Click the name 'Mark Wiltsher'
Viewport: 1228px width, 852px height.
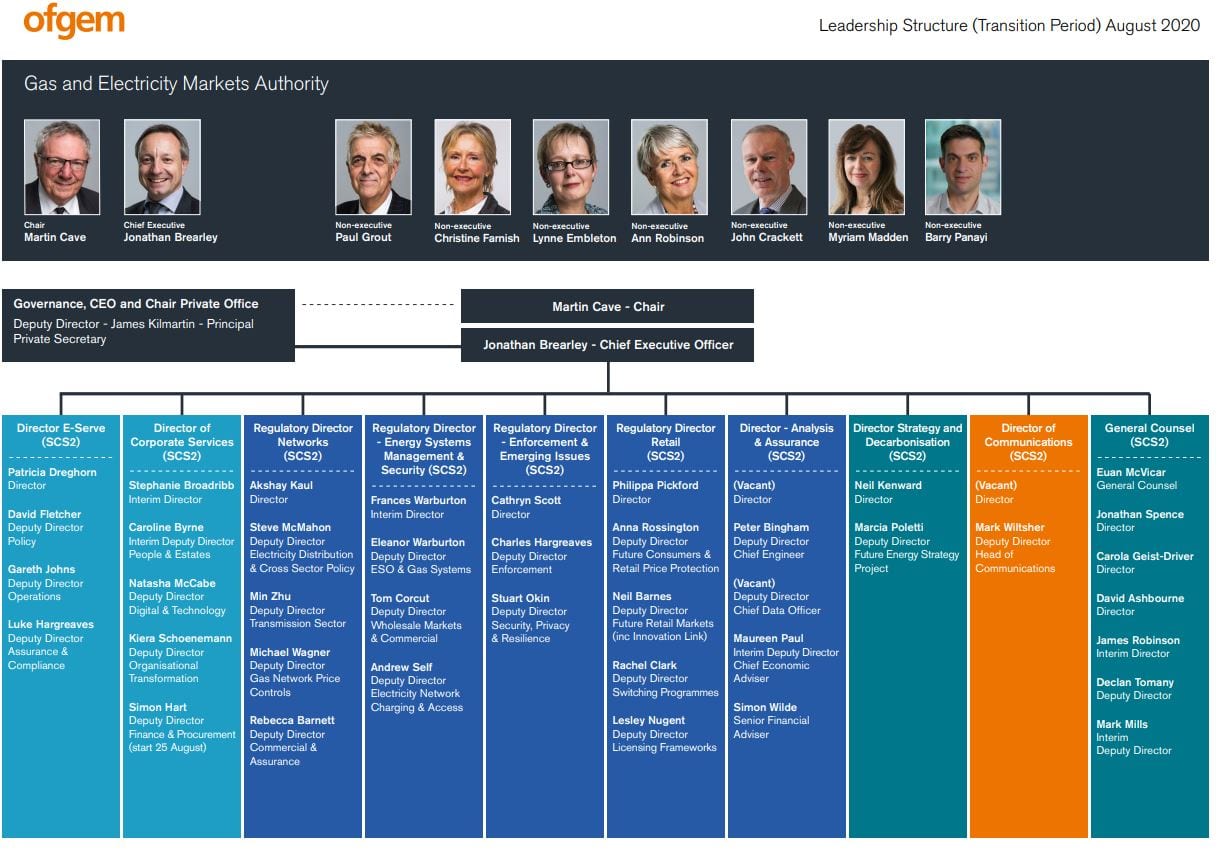pos(1010,528)
